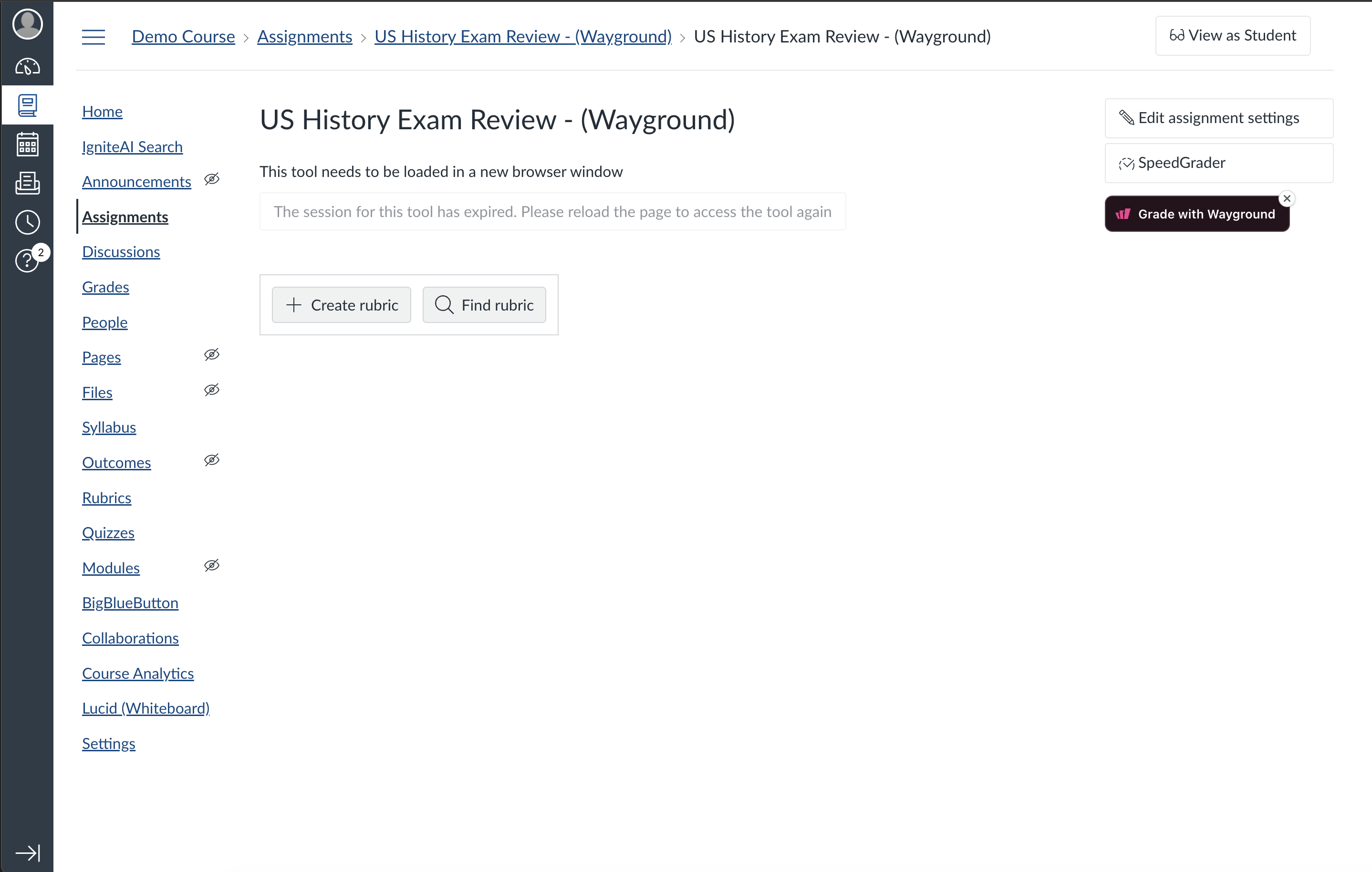Open Settings in course menu
This screenshot has height=872, width=1372.
point(109,744)
